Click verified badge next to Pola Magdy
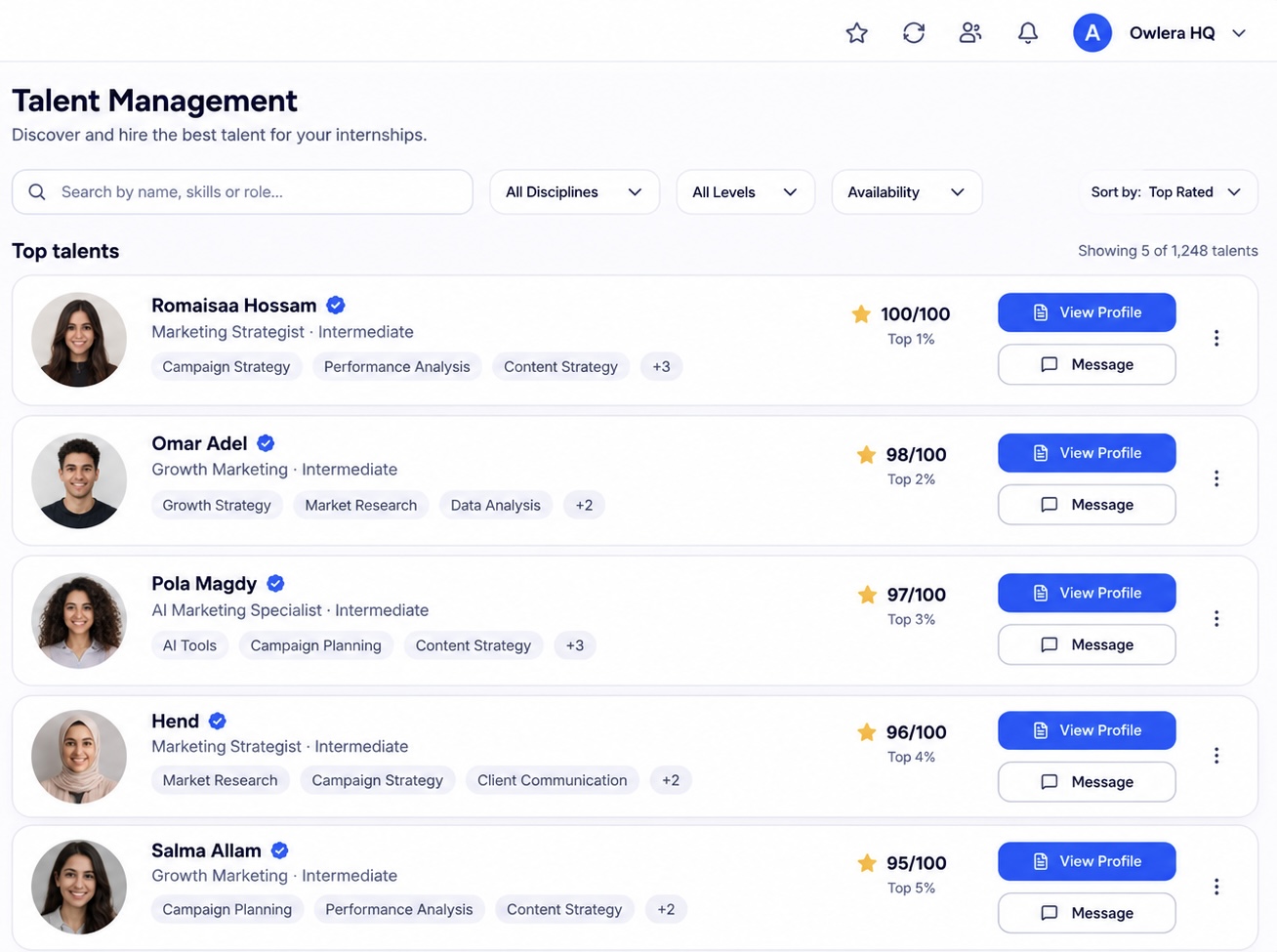This screenshot has height=952, width=1277. pyautogui.click(x=275, y=584)
